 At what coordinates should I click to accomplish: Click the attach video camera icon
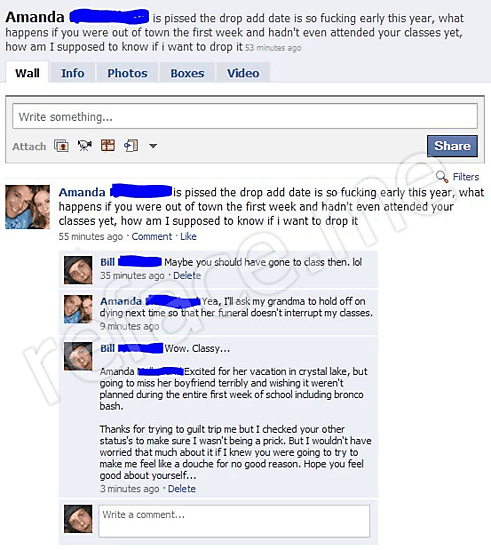pyautogui.click(x=85, y=146)
